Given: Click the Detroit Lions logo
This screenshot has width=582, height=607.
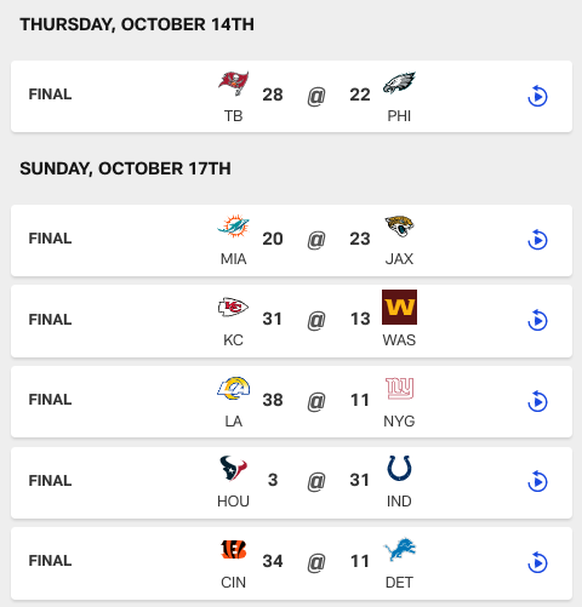Looking at the screenshot, I should pos(400,549).
